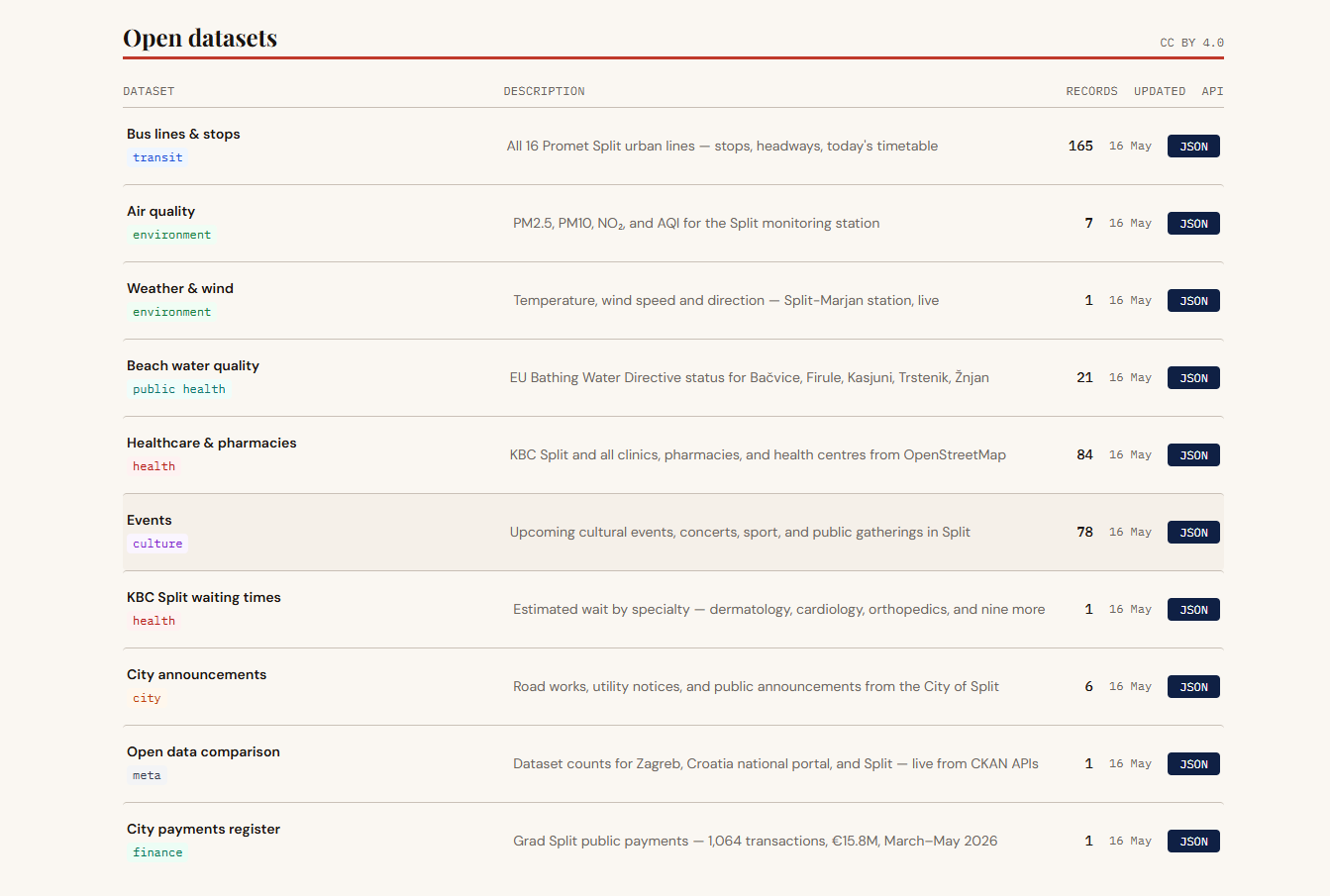
Task: Click the API column header
Action: click(1212, 91)
